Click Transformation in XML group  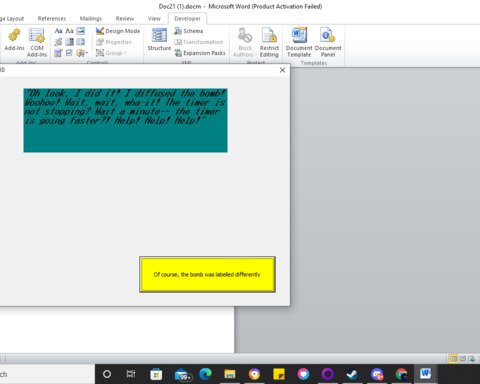click(x=198, y=42)
